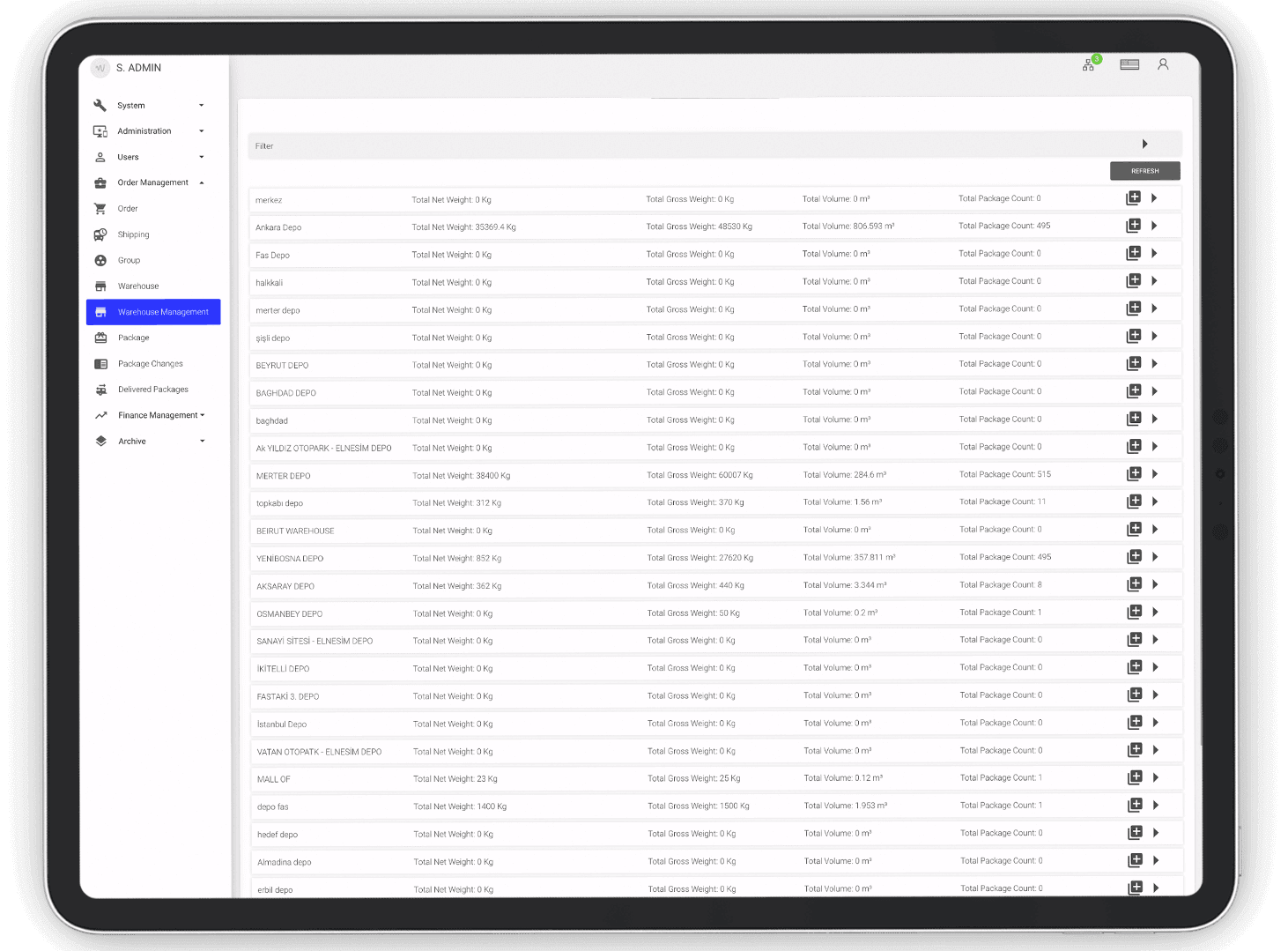Open the Shipping menu item
Viewport: 1288px width, 951px height.
pos(134,234)
